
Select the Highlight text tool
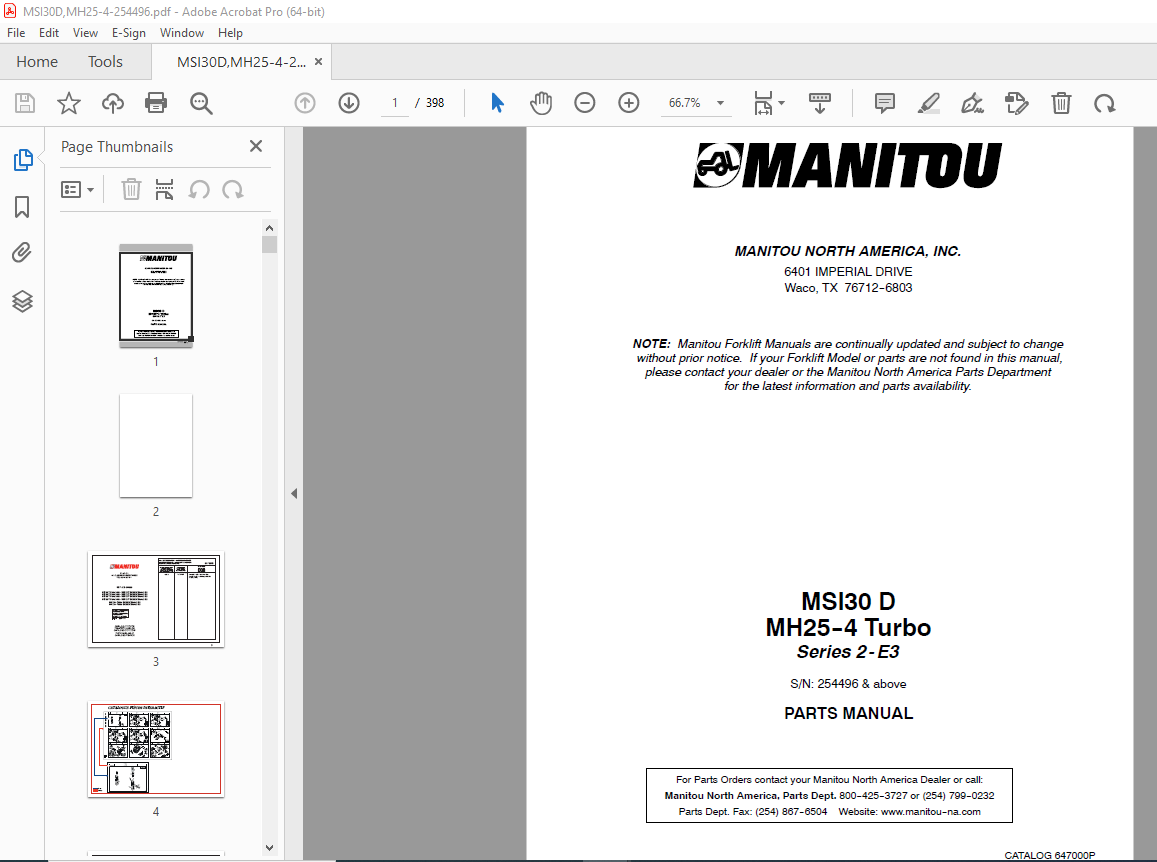(928, 103)
